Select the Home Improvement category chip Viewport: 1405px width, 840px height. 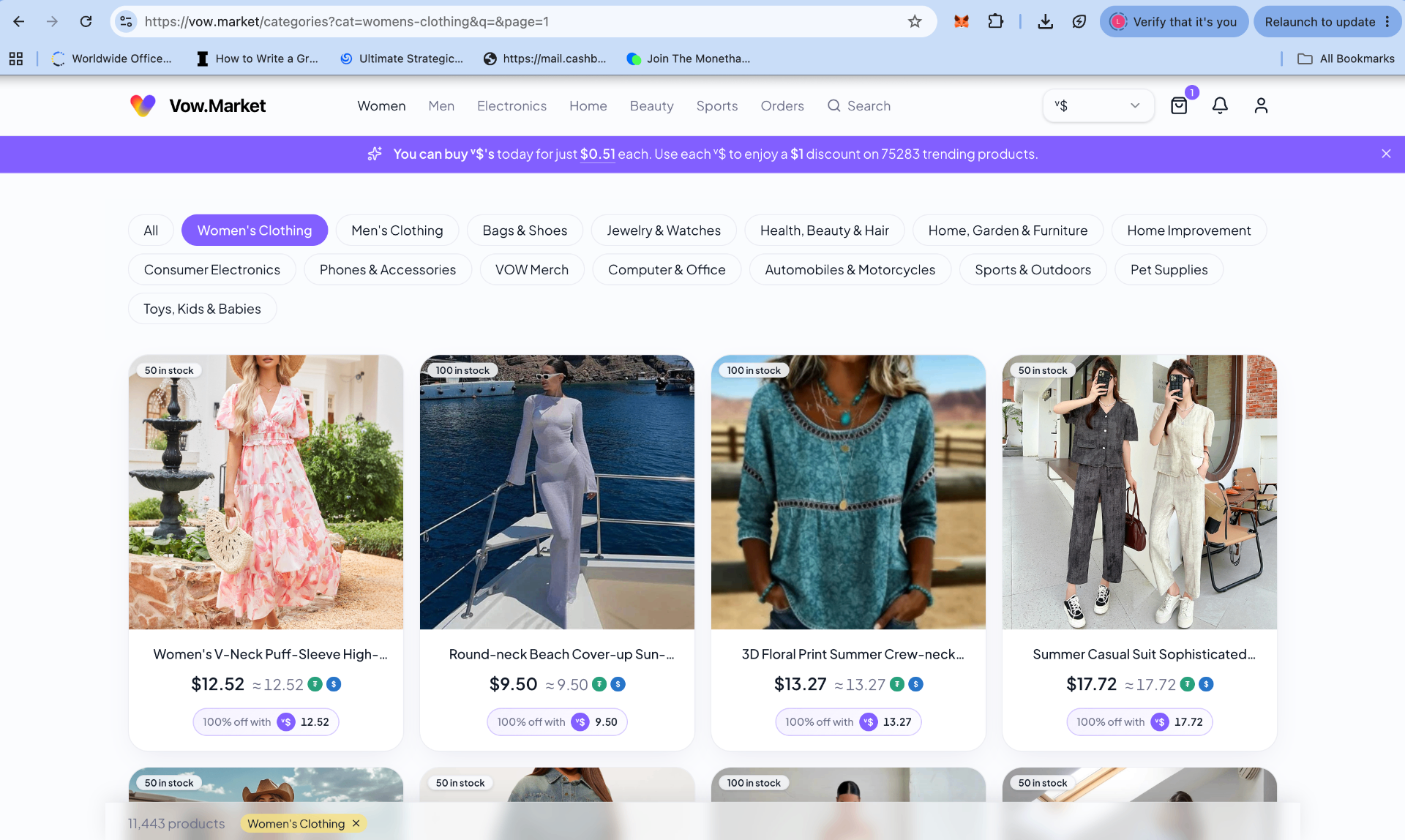coord(1189,230)
